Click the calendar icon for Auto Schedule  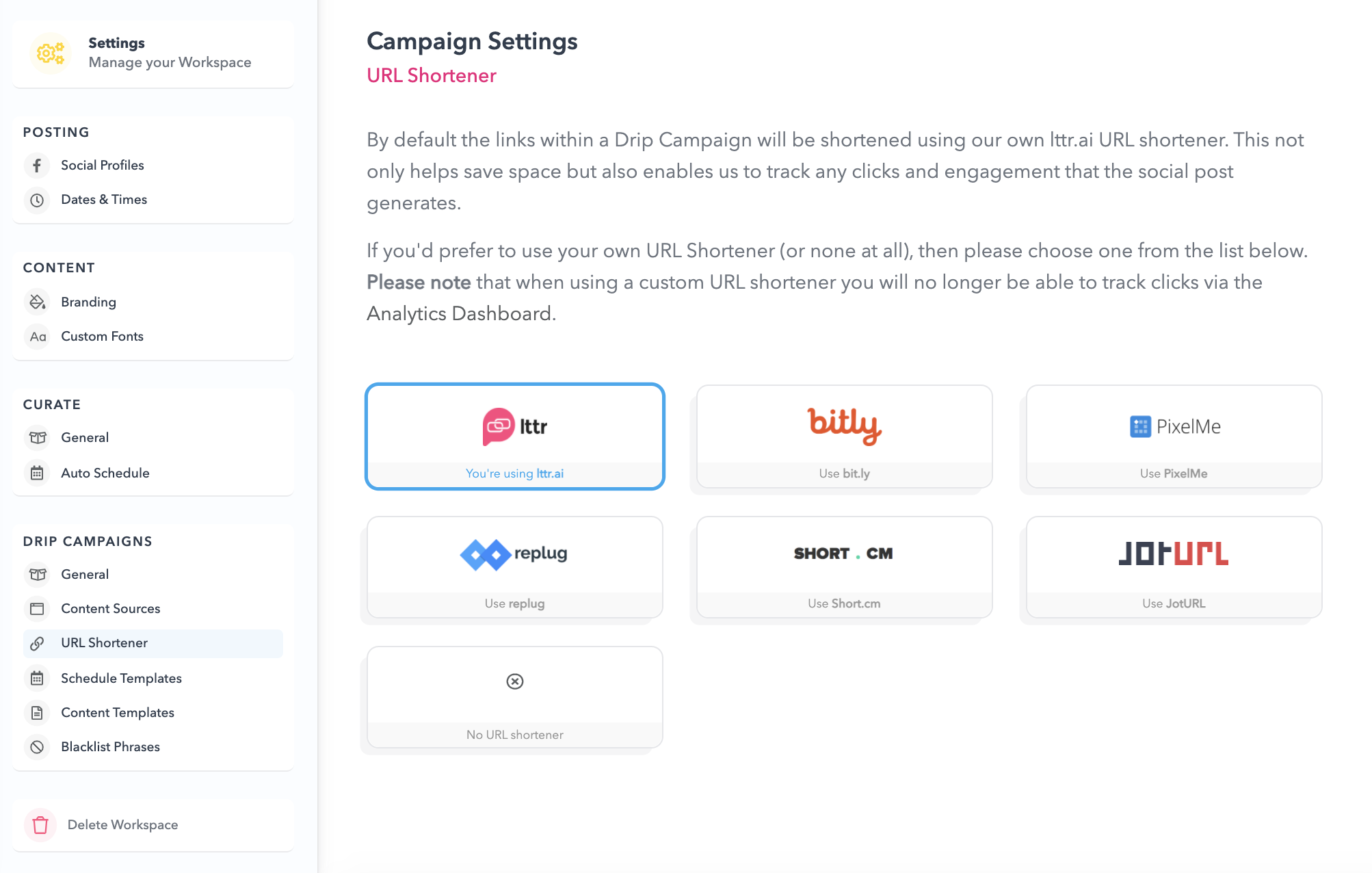[x=37, y=473]
